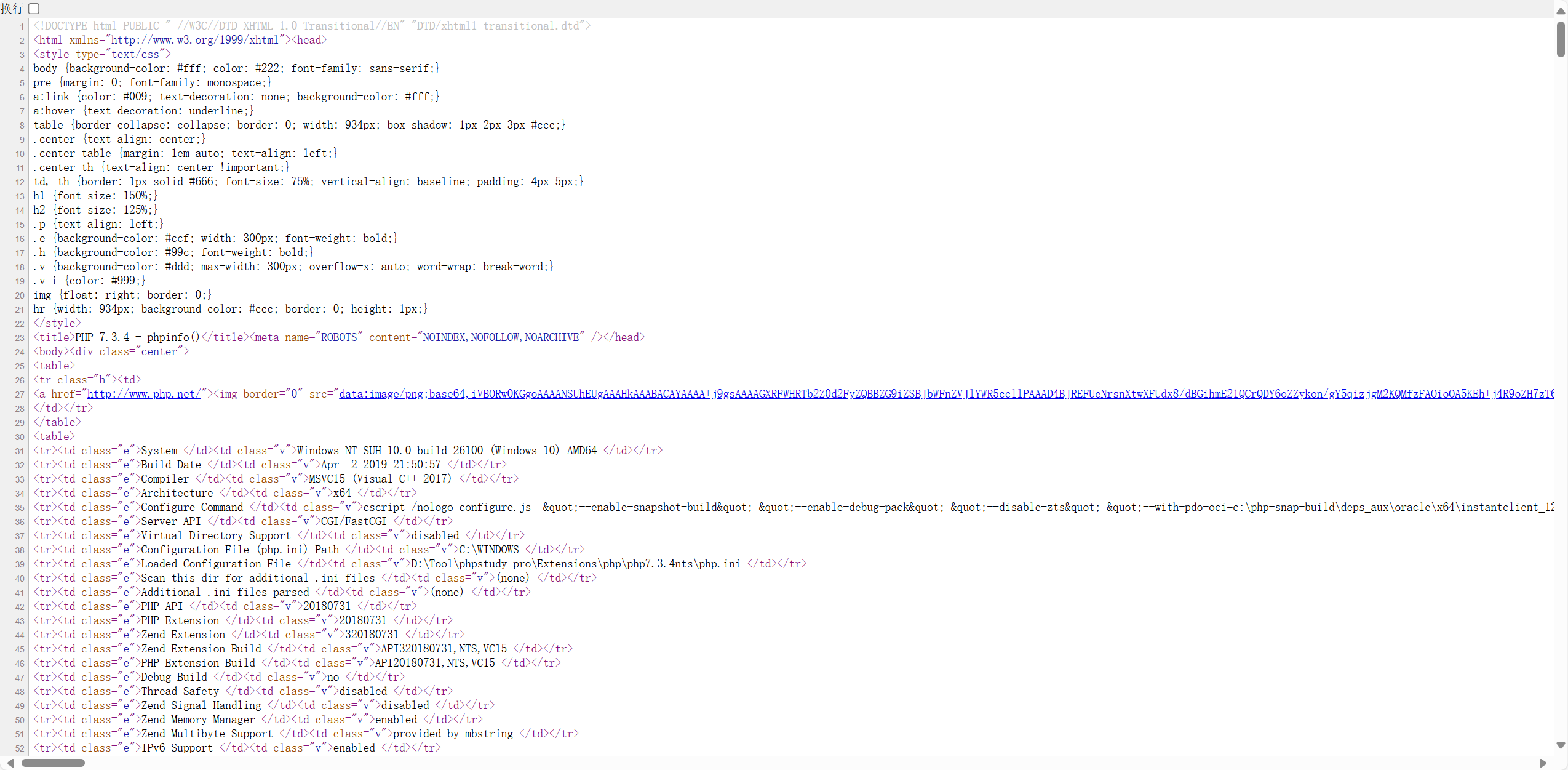1568x770 pixels.
Task: Click the horizontal scrollbar thumb
Action: [54, 763]
